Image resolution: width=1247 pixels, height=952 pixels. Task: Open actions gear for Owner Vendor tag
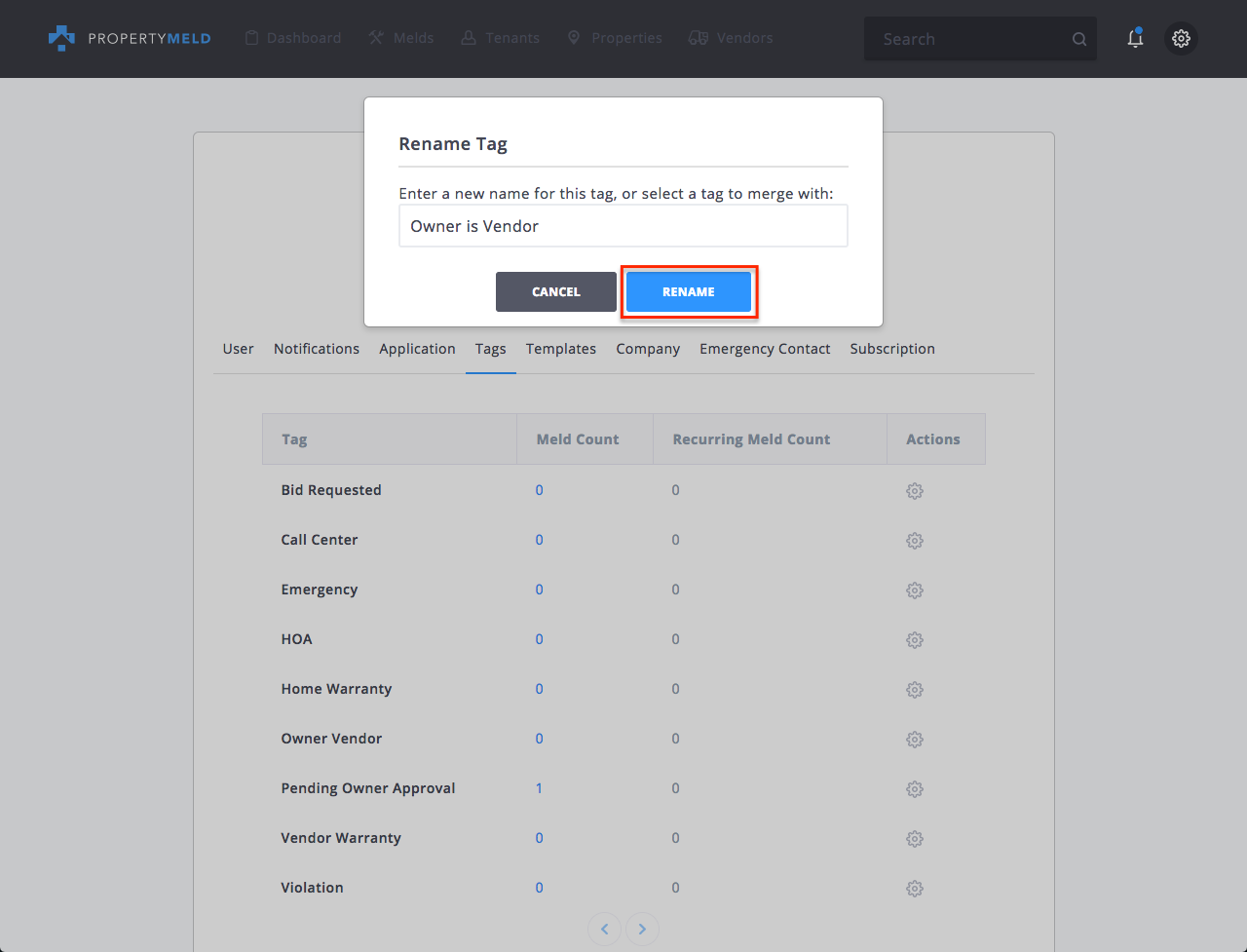(915, 740)
